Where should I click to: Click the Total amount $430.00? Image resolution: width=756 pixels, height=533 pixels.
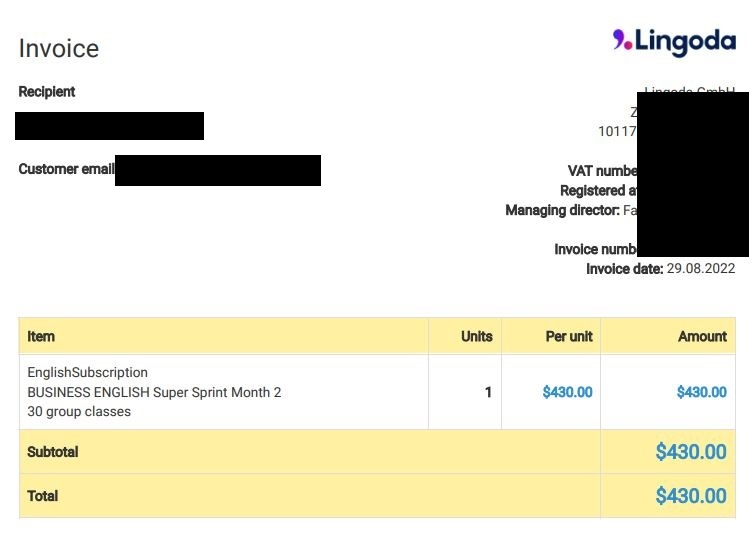[x=691, y=496]
